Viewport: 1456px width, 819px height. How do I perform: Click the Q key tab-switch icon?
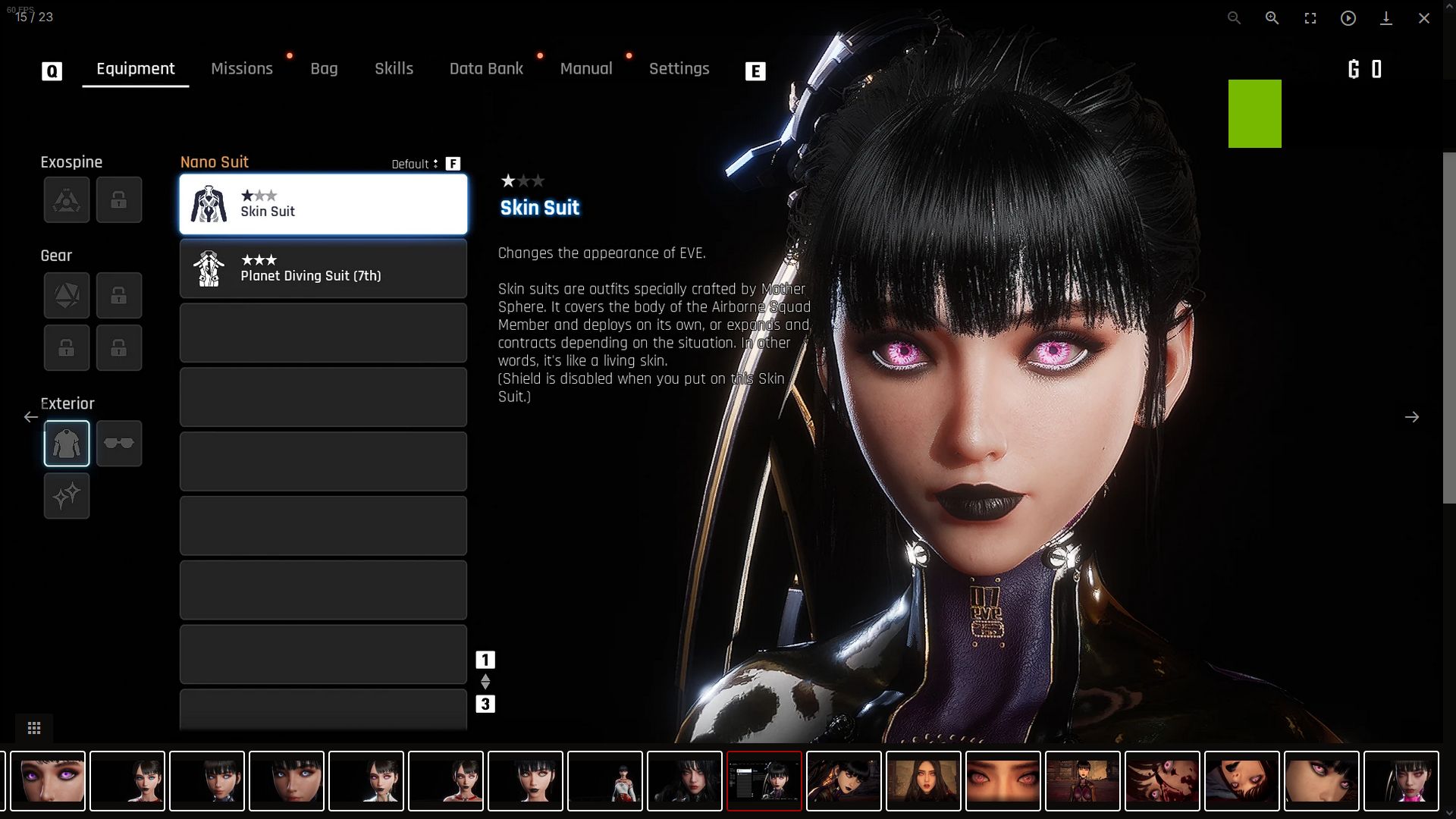point(52,71)
